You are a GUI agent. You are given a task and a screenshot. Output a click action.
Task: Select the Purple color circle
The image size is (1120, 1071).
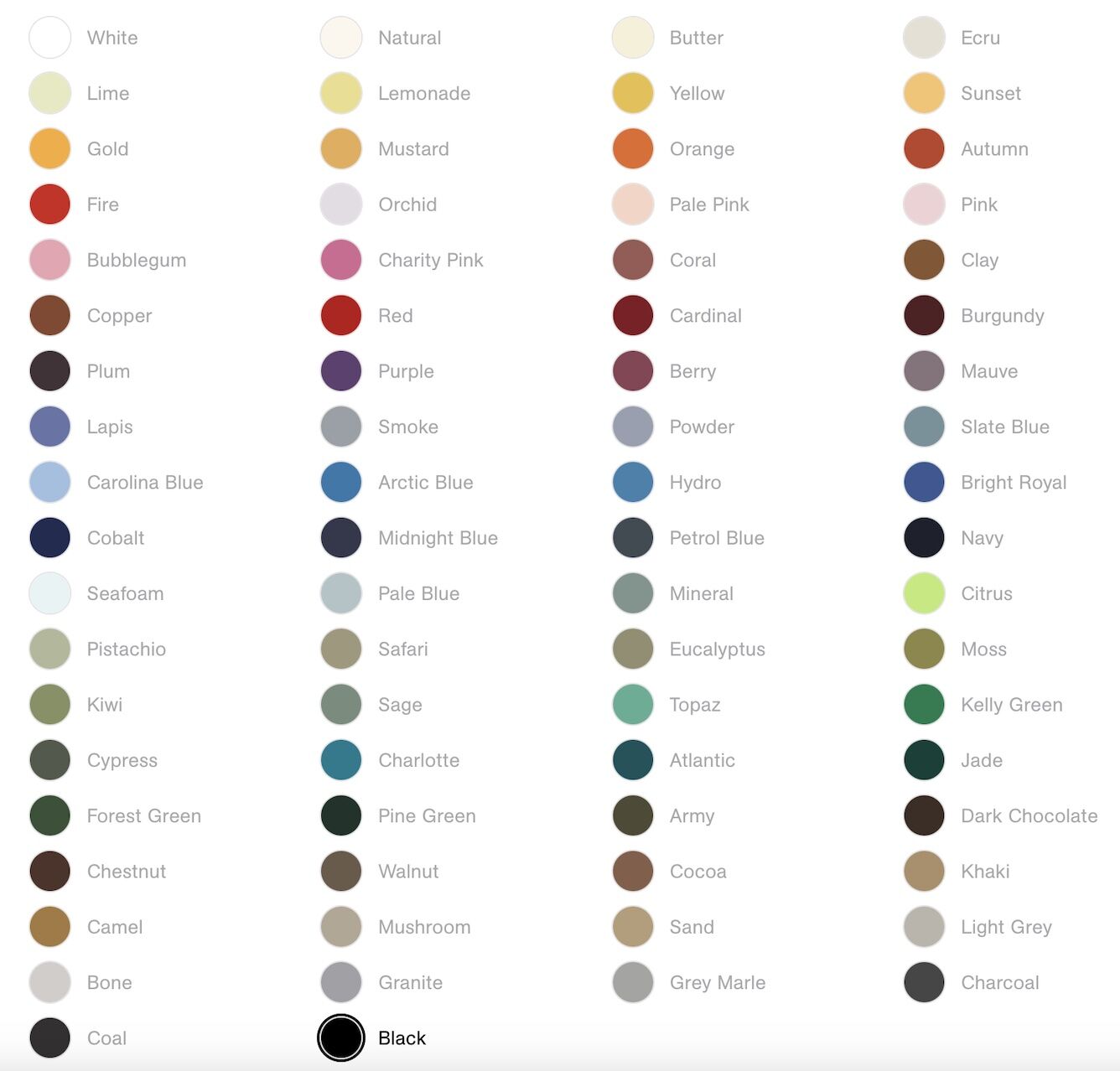(341, 371)
